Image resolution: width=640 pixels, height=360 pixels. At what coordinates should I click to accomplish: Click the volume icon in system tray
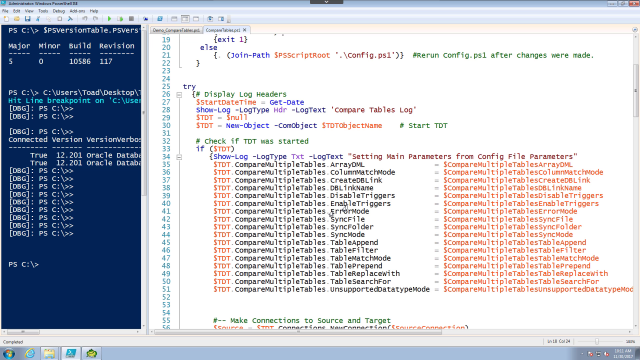click(606, 354)
